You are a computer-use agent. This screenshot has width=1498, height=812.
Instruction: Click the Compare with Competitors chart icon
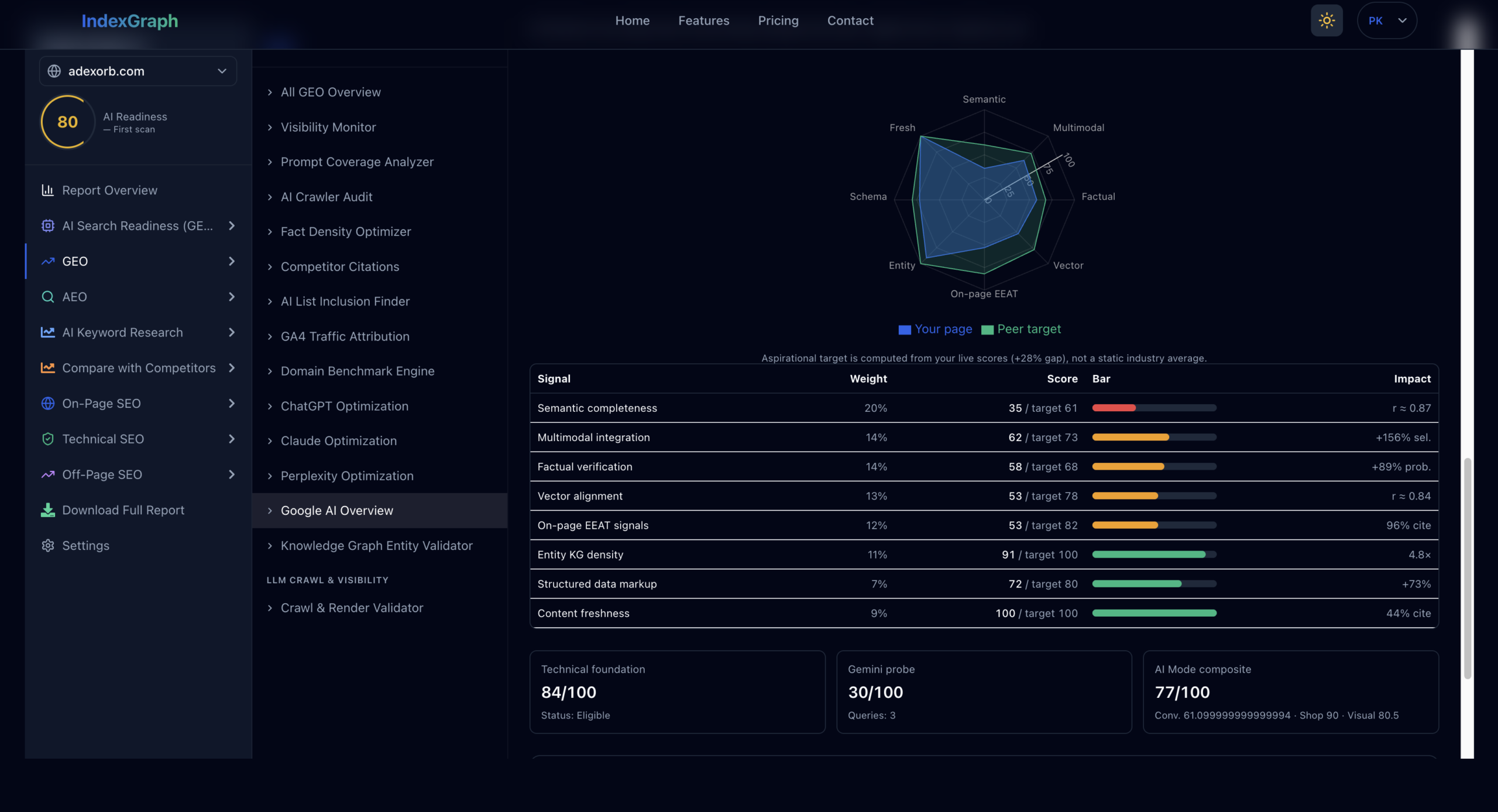click(x=47, y=368)
